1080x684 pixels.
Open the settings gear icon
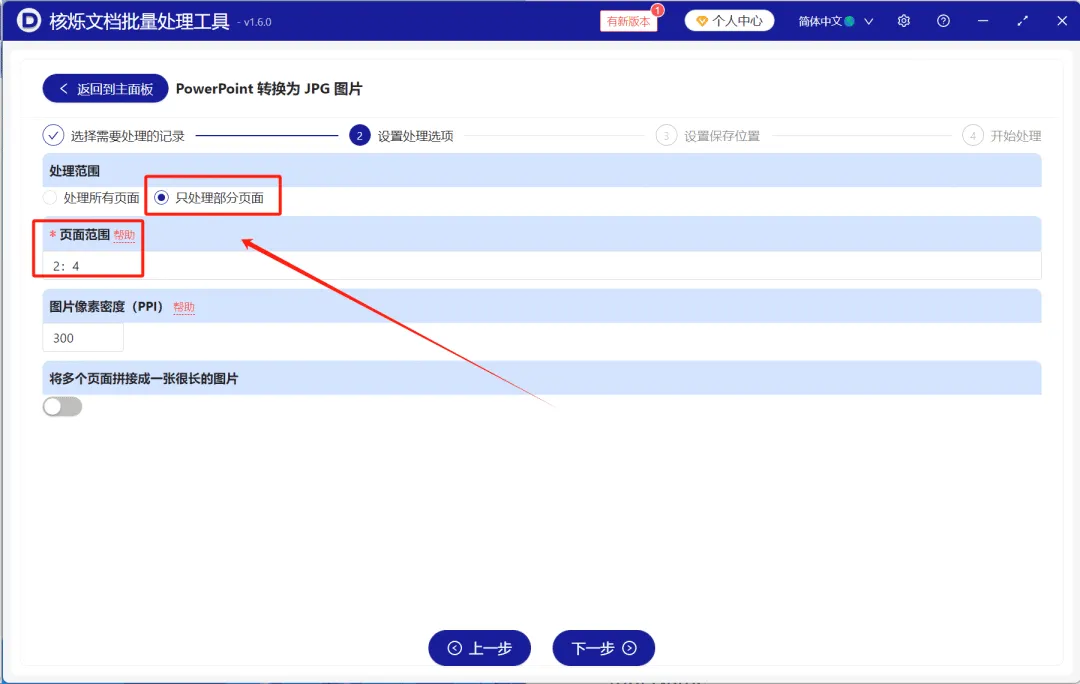click(x=904, y=21)
